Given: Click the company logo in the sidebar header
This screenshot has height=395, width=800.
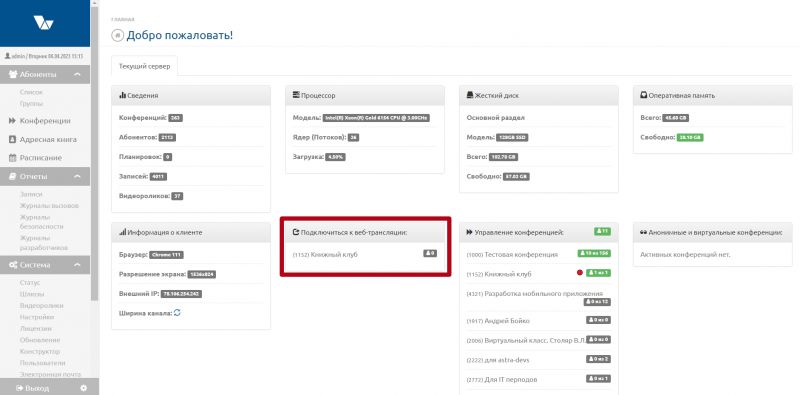Looking at the screenshot, I should click(x=43, y=23).
